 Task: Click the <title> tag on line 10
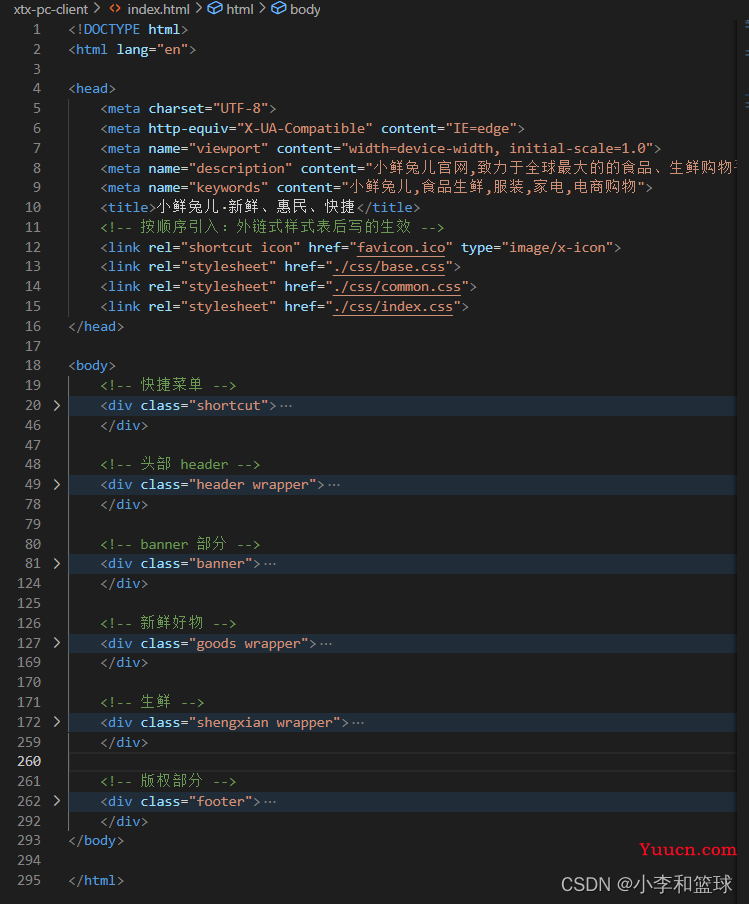click(129, 208)
